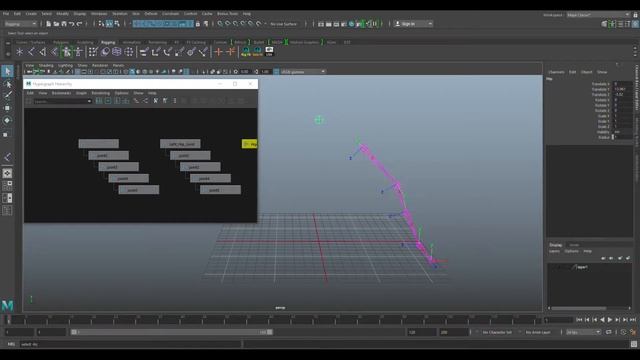
Task: Click the Open Scene icon
Action: click(56, 24)
